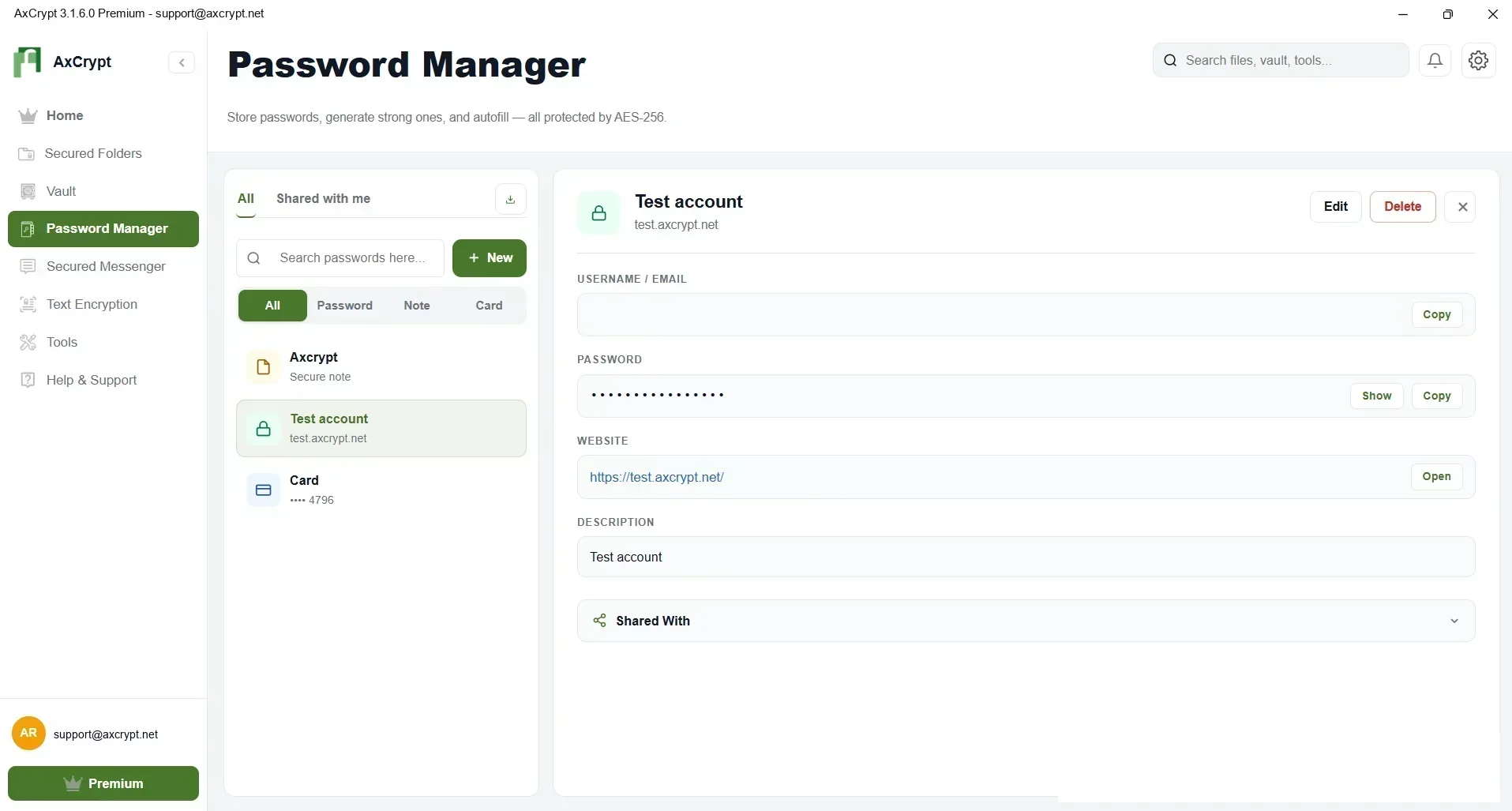
Task: Switch to the Shared with me tab
Action: 323,199
